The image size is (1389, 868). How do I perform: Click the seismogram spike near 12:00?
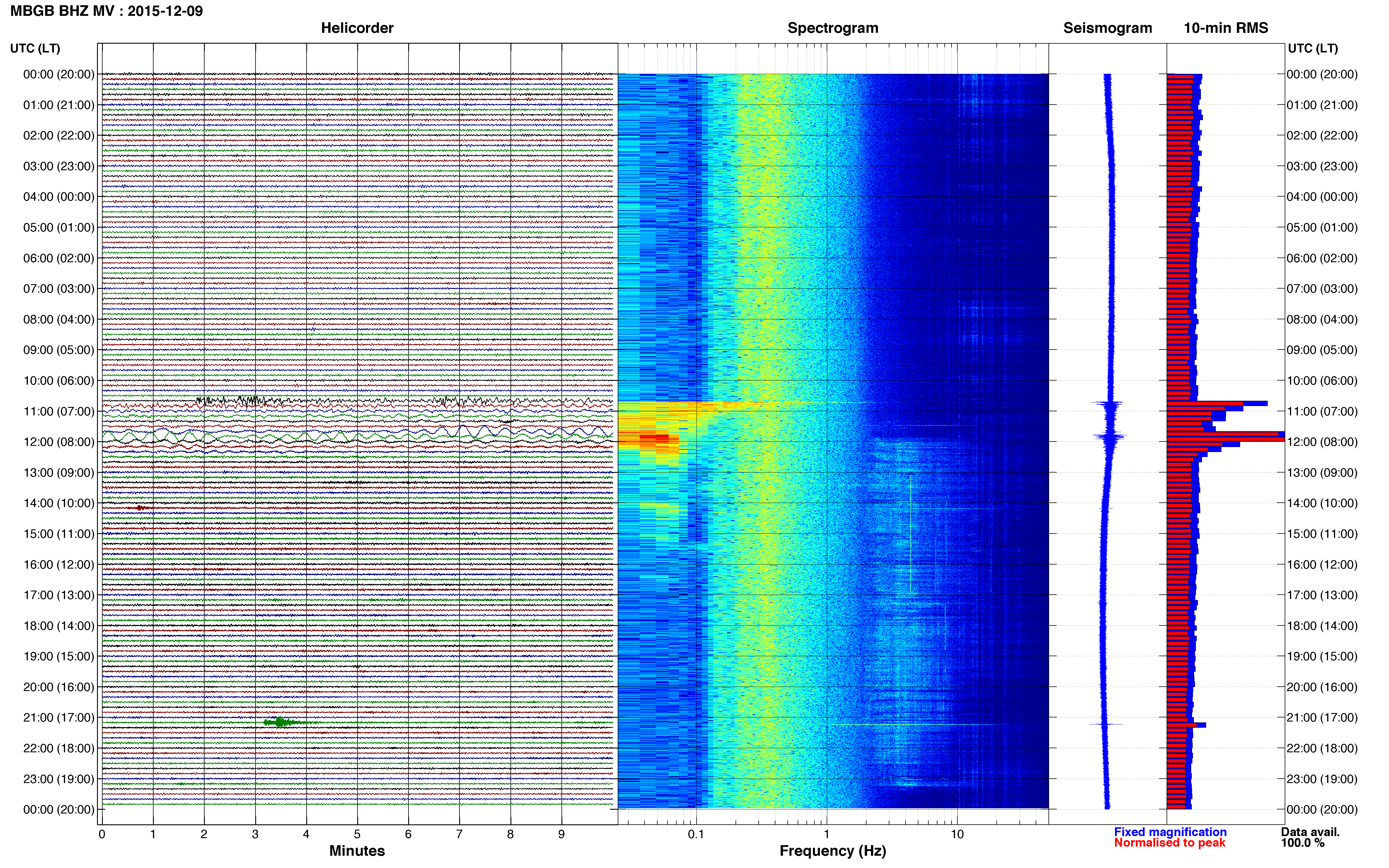click(x=1109, y=437)
